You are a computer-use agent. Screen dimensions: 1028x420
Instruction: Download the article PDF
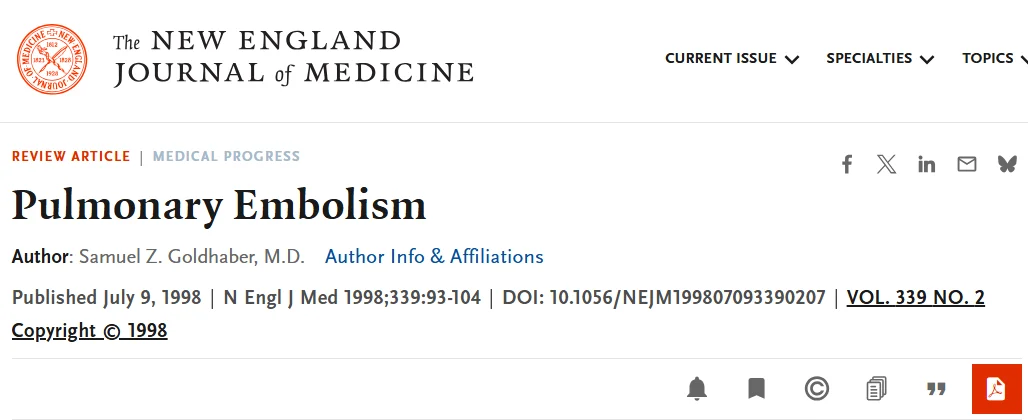click(x=996, y=389)
